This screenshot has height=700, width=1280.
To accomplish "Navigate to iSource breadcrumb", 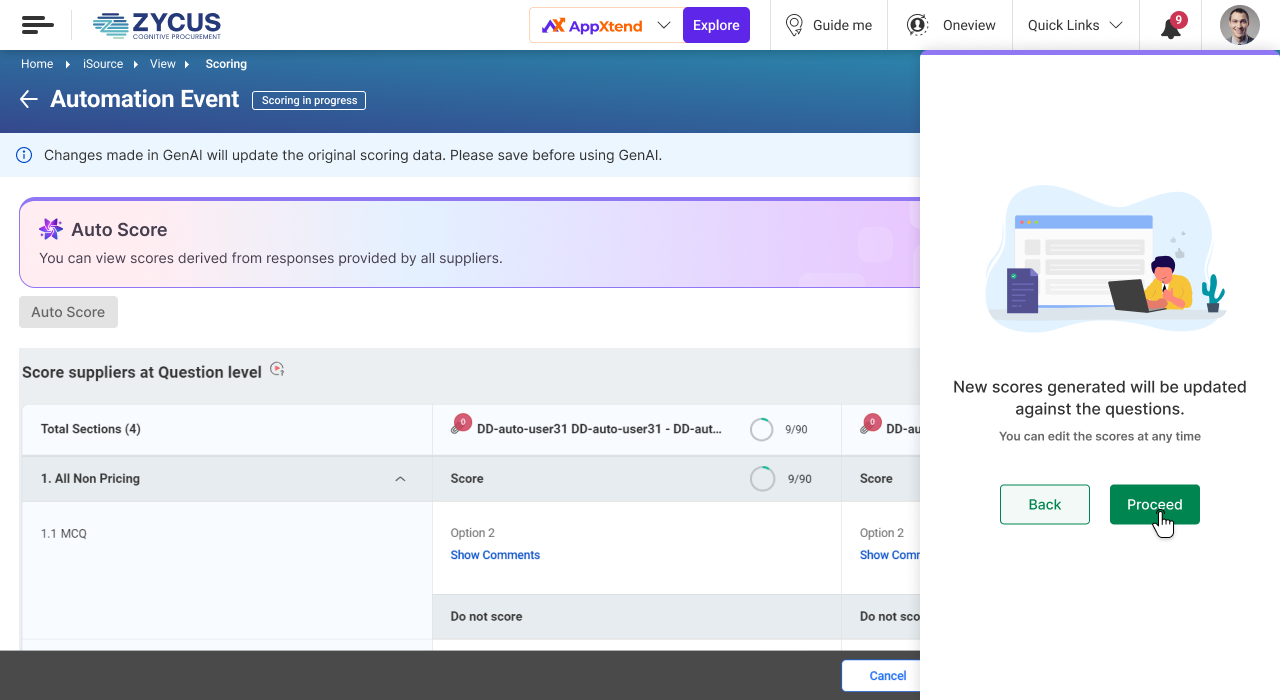I will point(103,64).
